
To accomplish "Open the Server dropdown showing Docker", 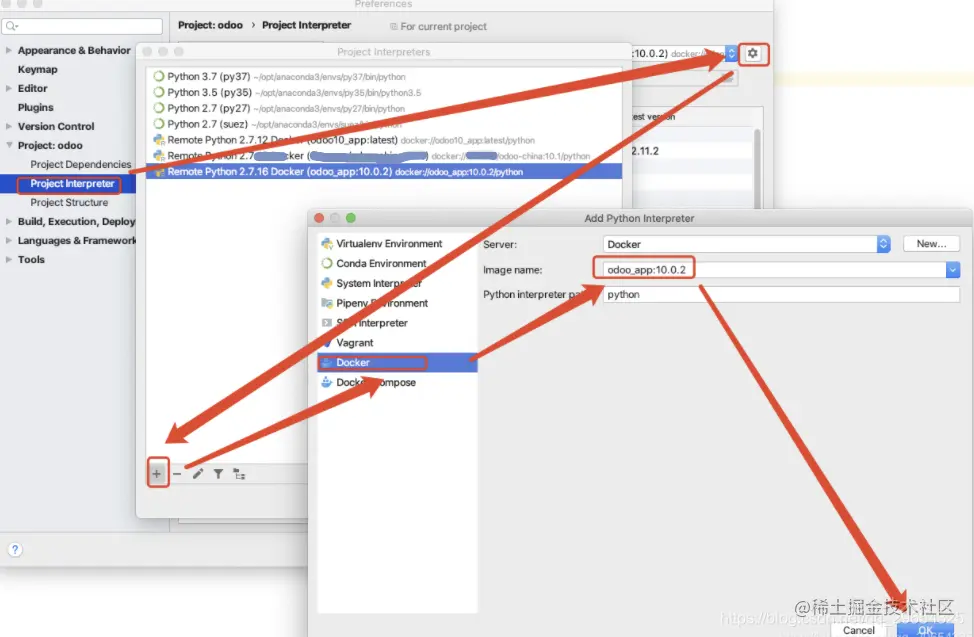I will point(747,244).
